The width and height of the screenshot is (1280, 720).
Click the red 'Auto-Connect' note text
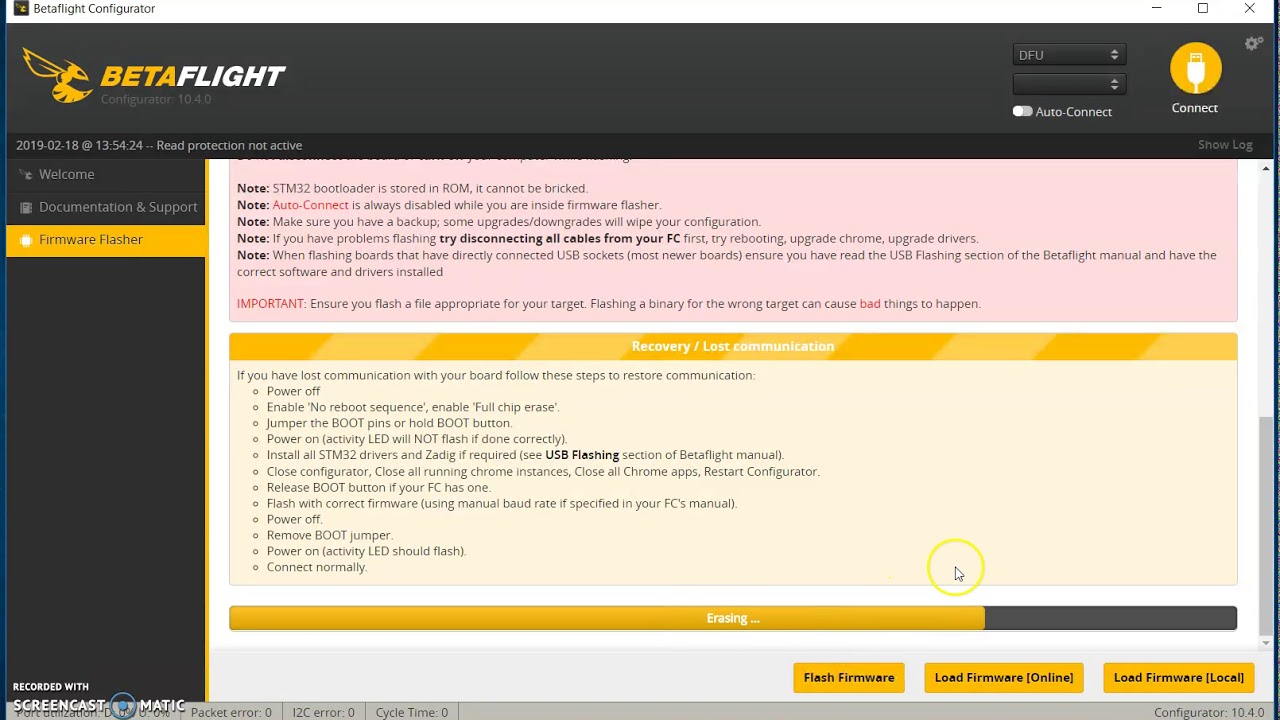click(x=310, y=205)
